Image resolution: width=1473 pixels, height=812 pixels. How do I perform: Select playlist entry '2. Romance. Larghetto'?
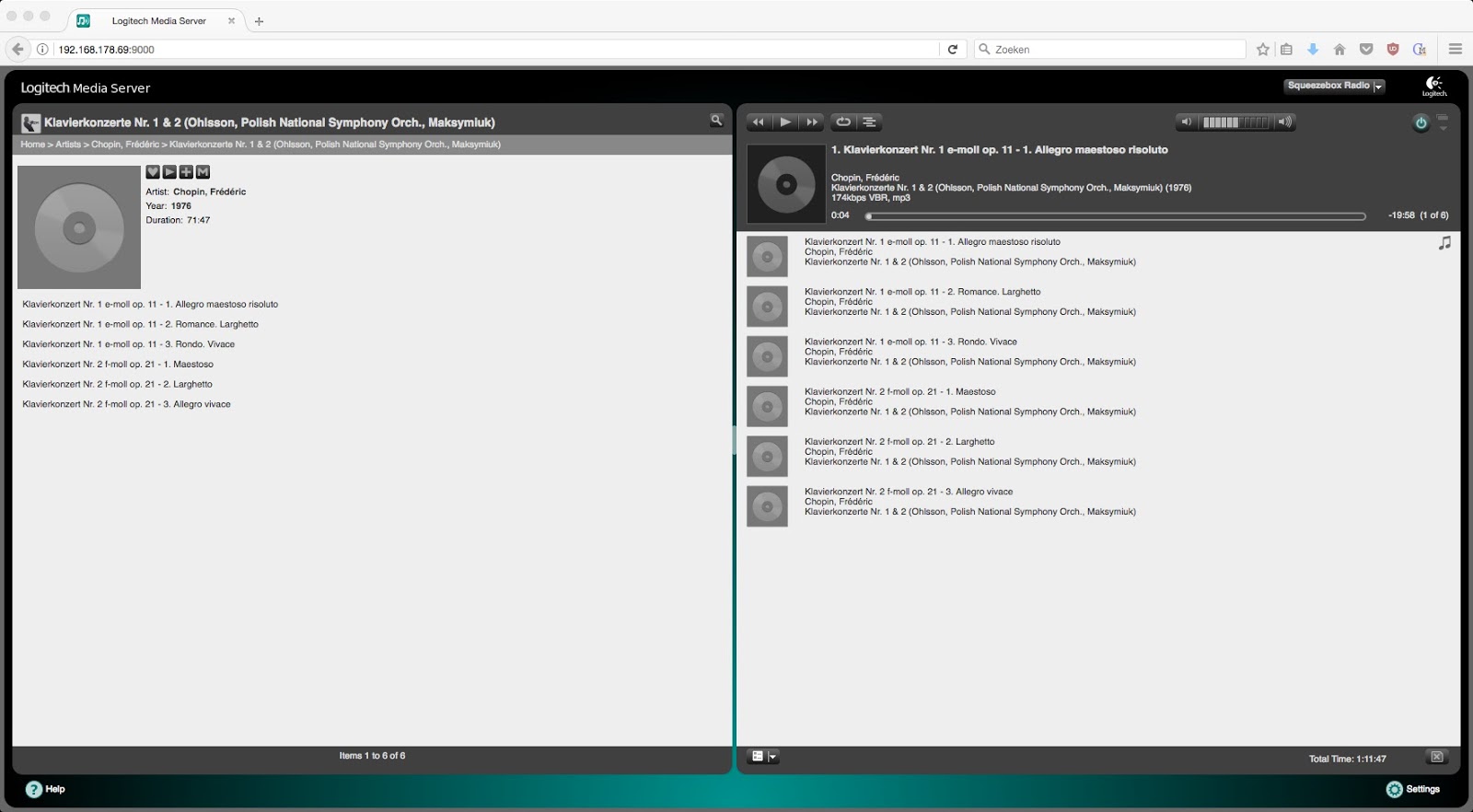922,292
